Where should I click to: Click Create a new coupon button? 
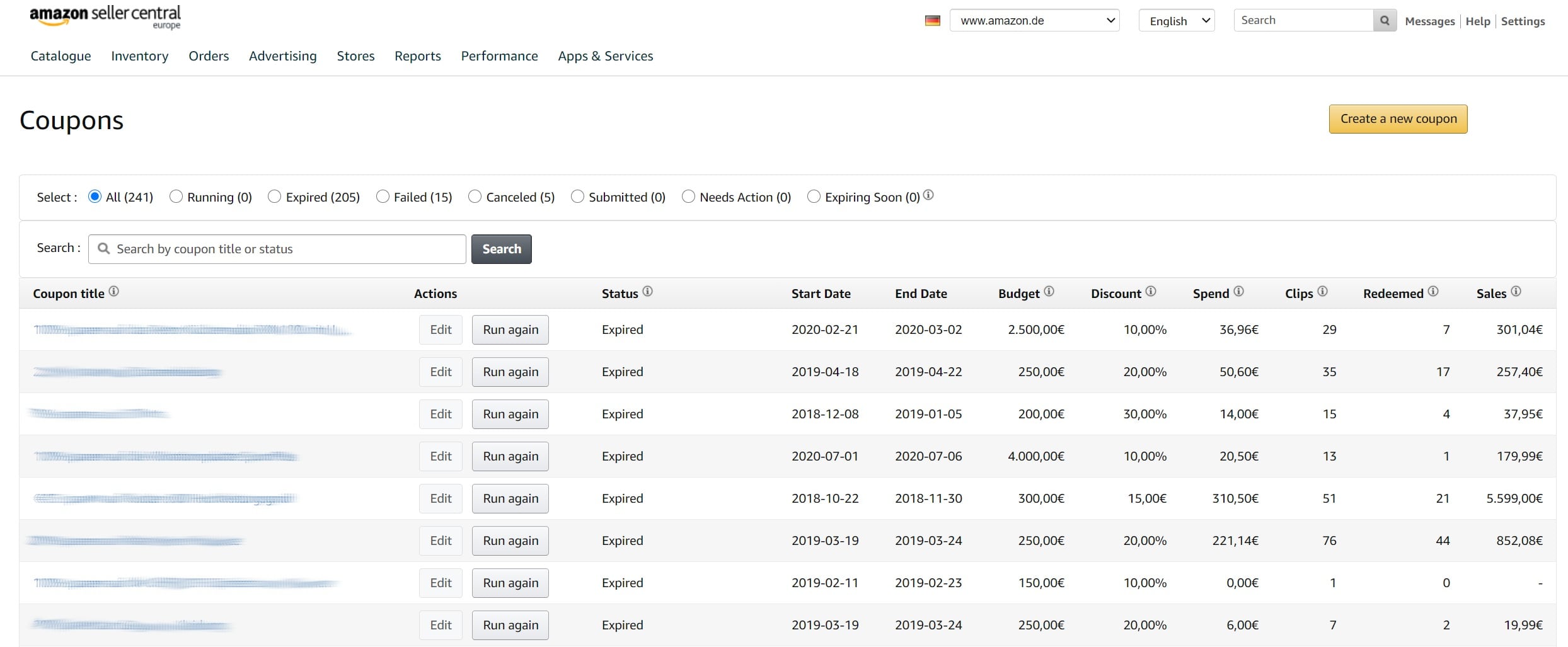[x=1398, y=119]
